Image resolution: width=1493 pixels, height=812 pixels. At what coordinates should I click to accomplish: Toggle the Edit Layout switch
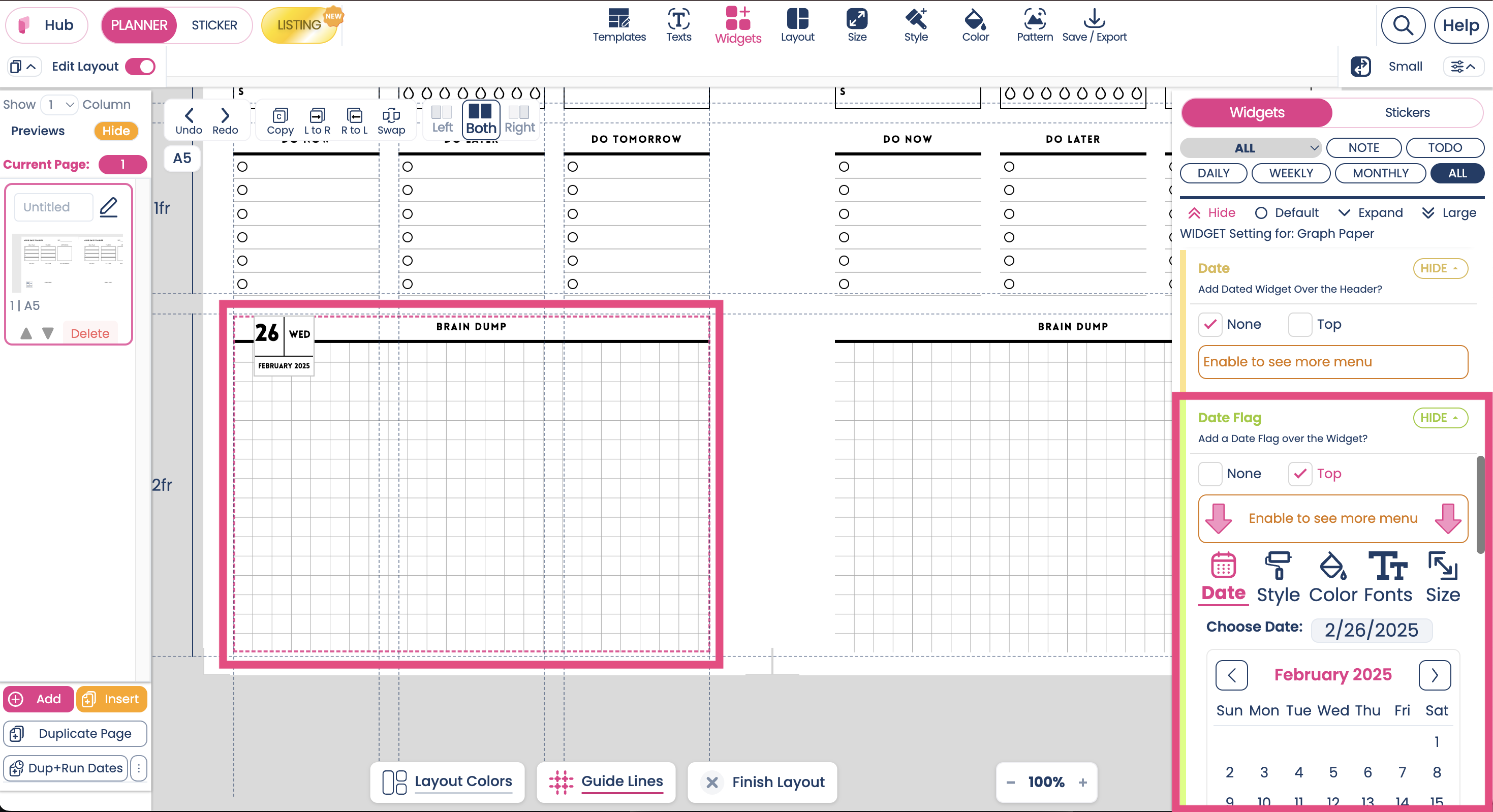click(x=140, y=67)
